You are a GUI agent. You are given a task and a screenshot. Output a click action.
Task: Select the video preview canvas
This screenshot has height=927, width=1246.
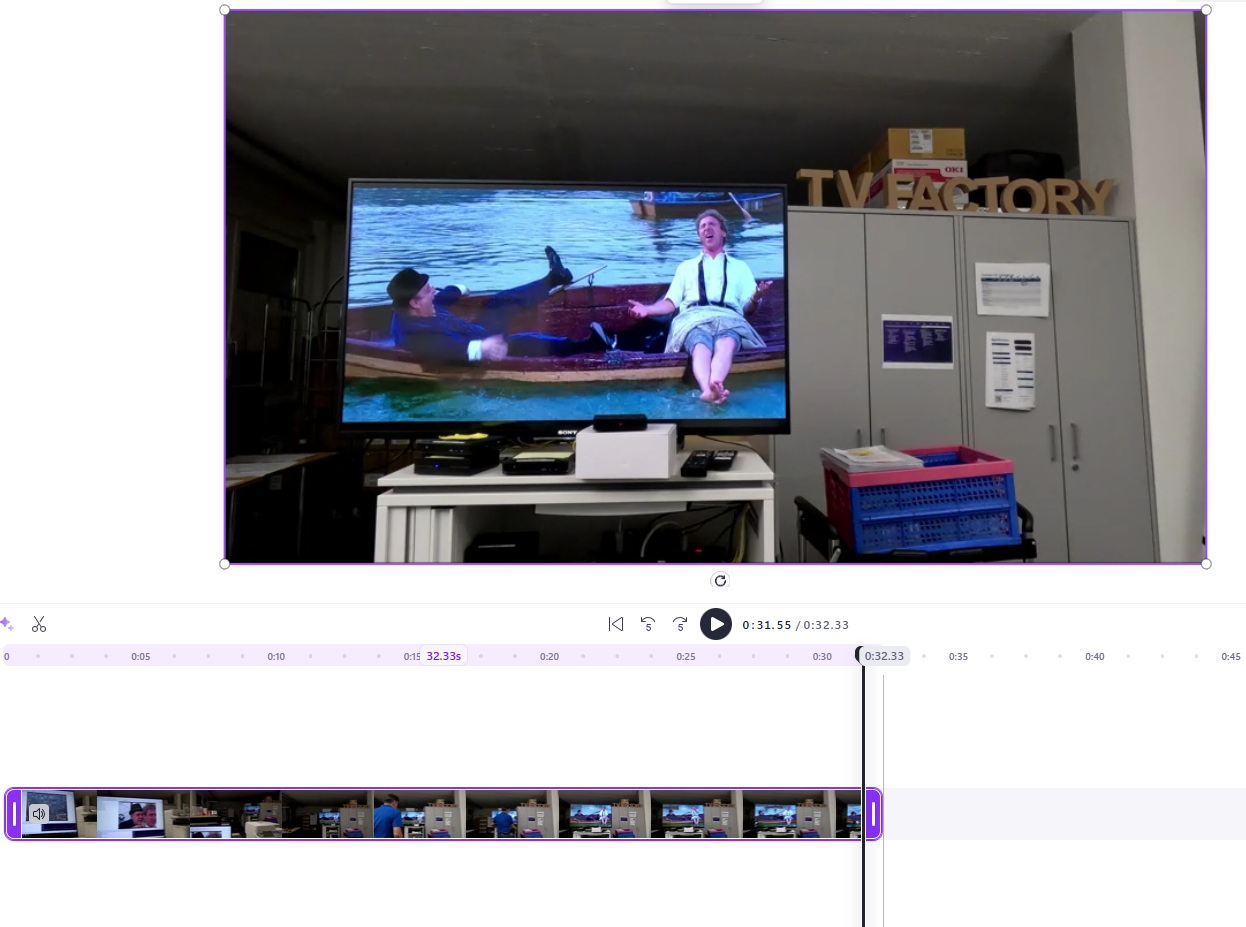pyautogui.click(x=715, y=287)
